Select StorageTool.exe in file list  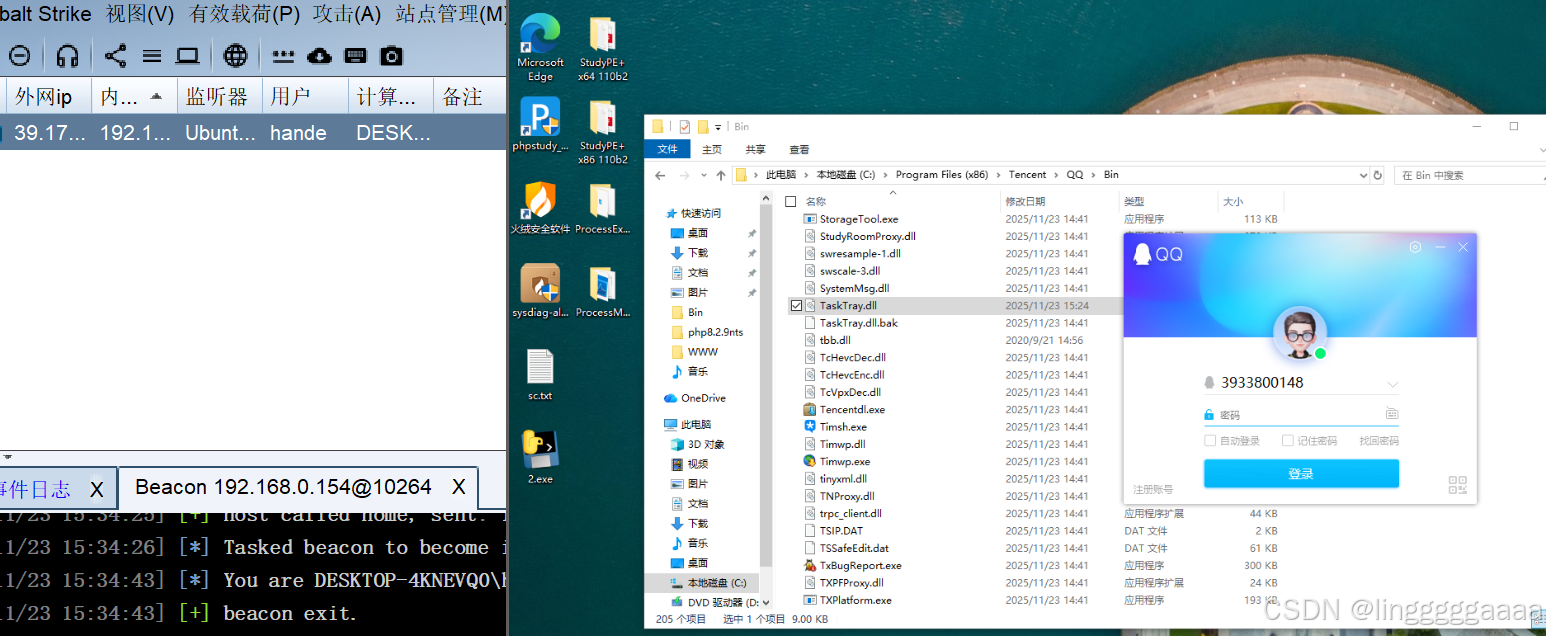click(859, 219)
